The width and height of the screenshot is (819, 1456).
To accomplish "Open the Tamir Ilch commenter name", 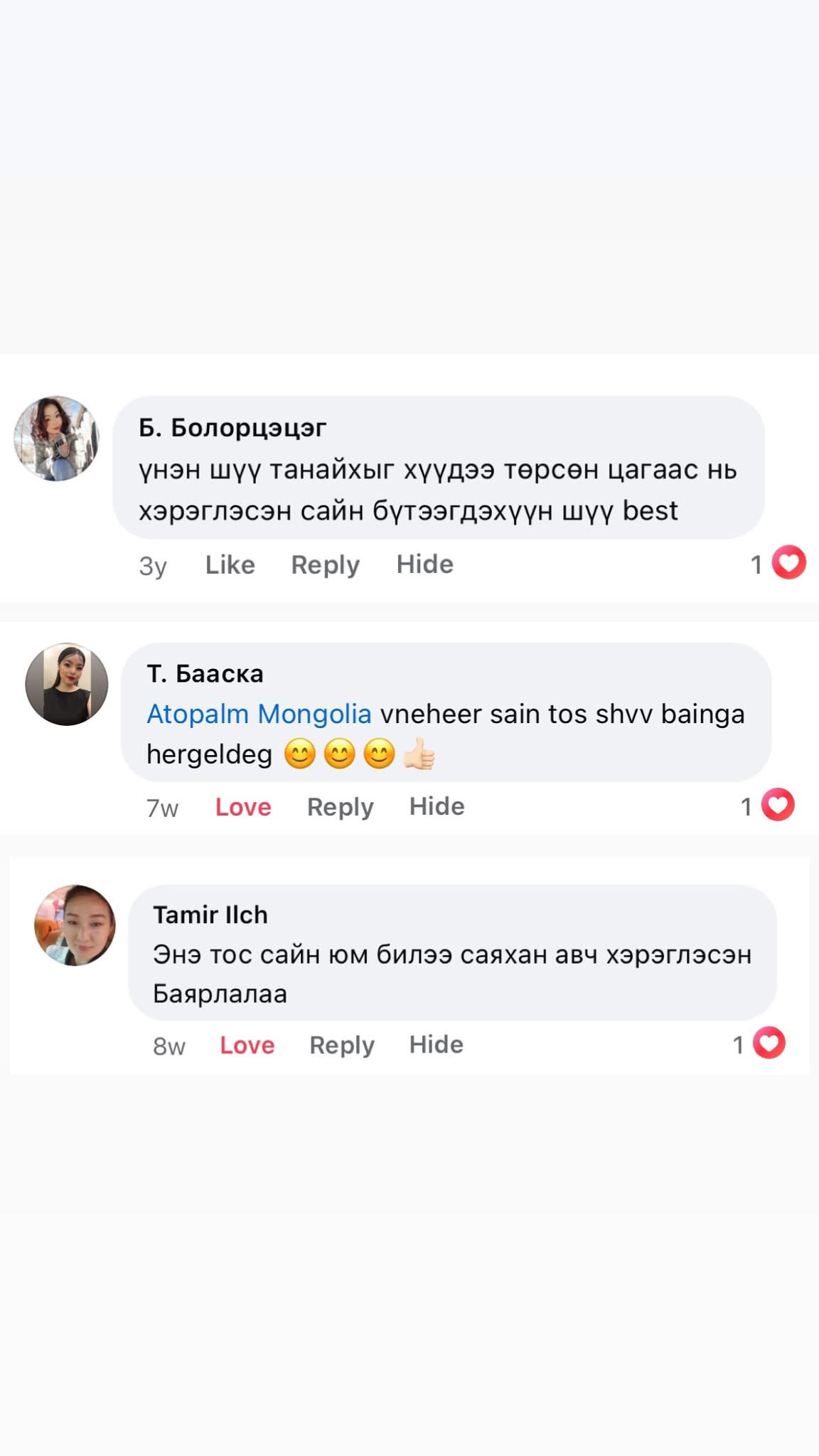I will coord(210,915).
